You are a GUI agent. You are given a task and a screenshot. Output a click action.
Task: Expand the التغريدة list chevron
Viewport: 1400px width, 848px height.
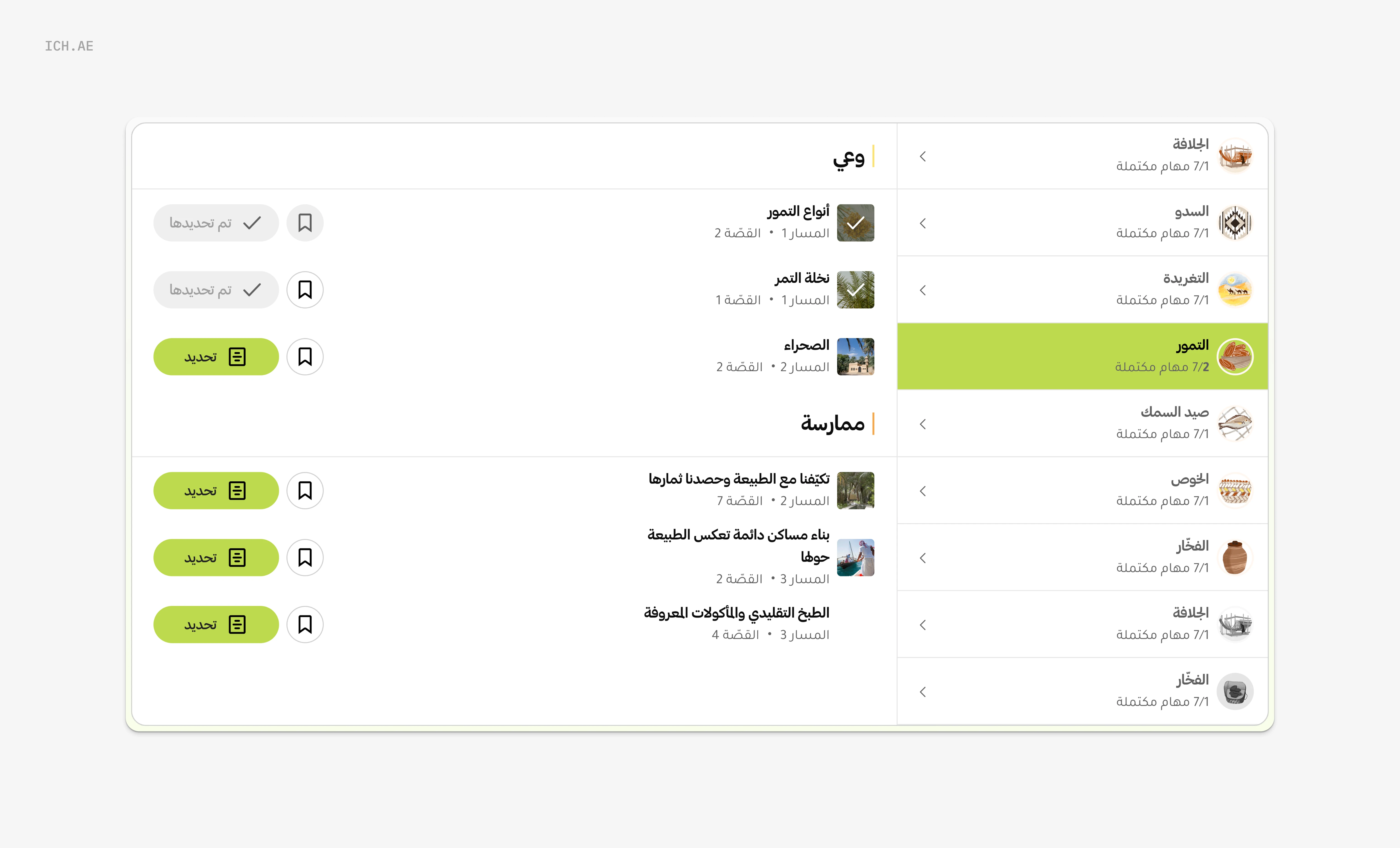[x=923, y=290]
